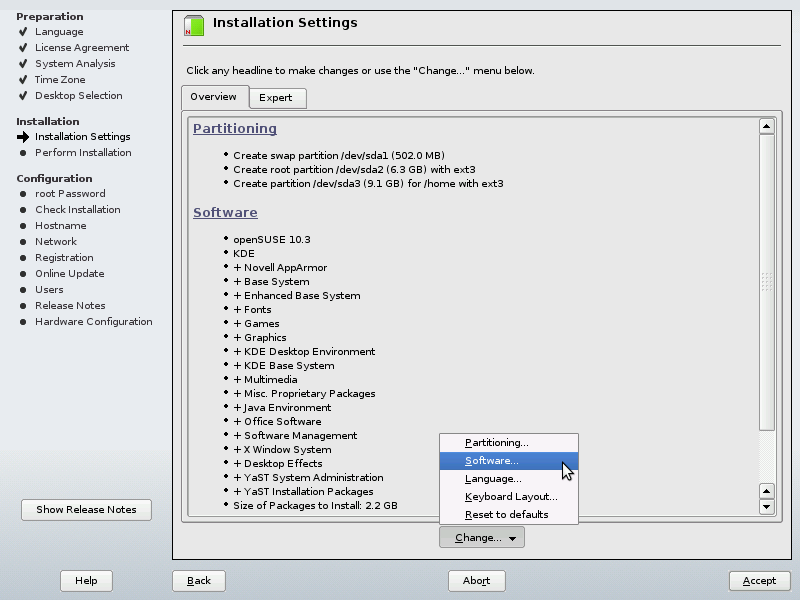This screenshot has height=600, width=800.
Task: Switch to the Expert tab
Action: pyautogui.click(x=278, y=98)
